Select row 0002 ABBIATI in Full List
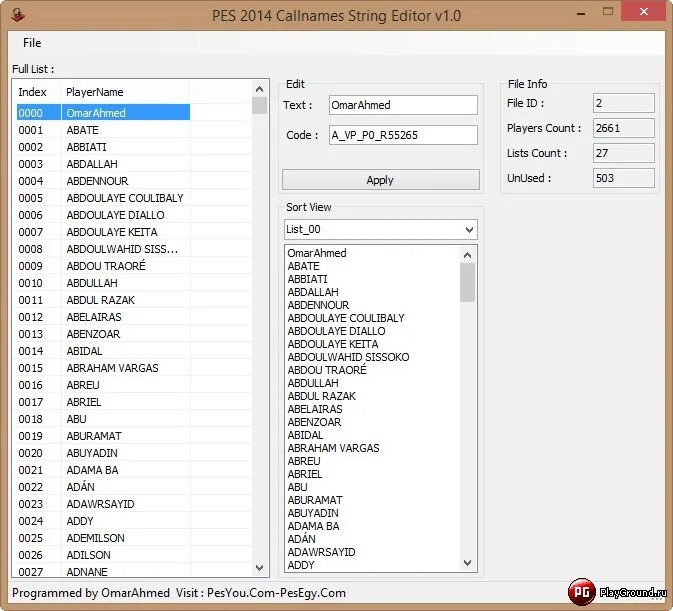Screen dimensions: 673x611 [x=103, y=147]
